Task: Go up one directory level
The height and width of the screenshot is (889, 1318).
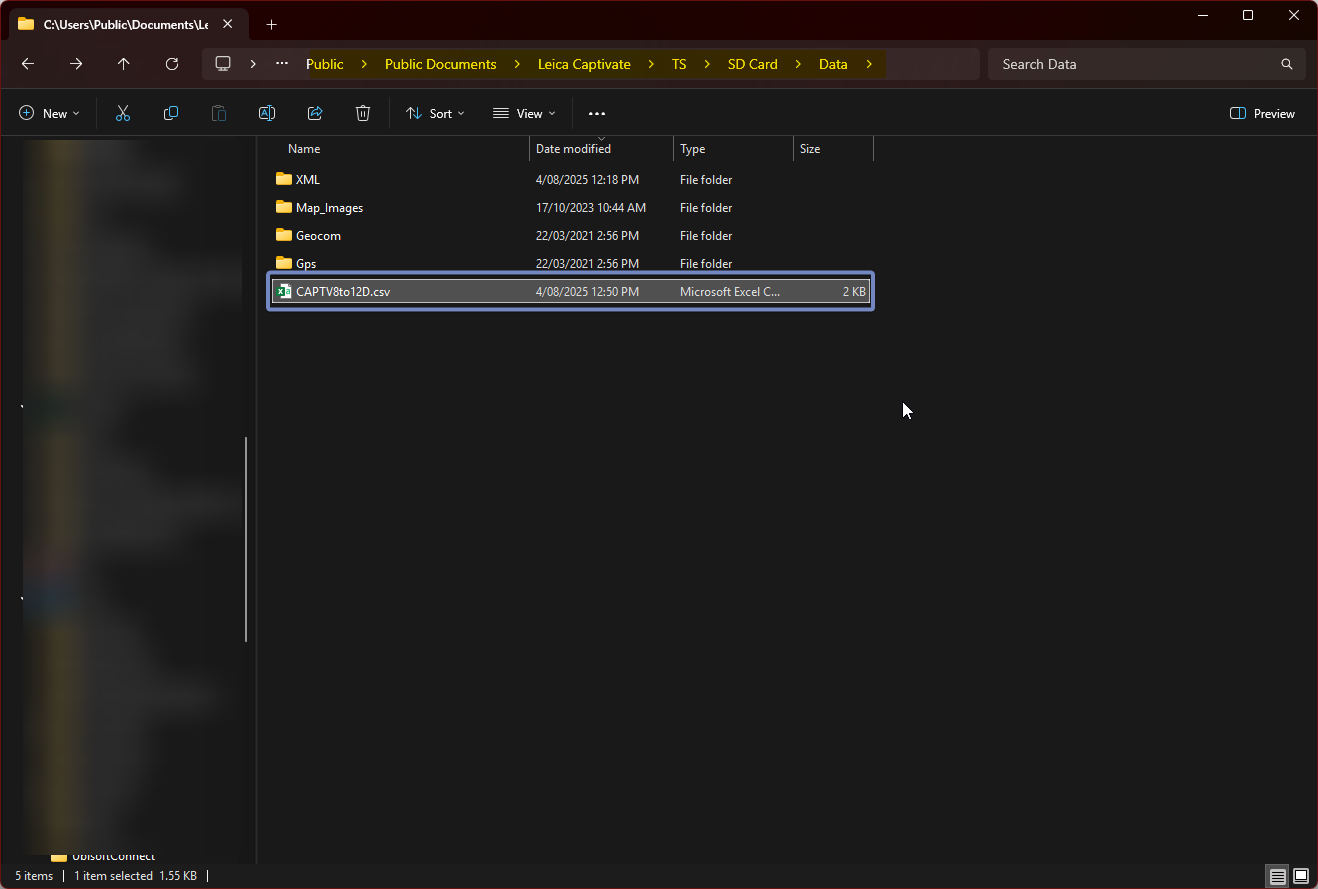Action: [x=124, y=64]
